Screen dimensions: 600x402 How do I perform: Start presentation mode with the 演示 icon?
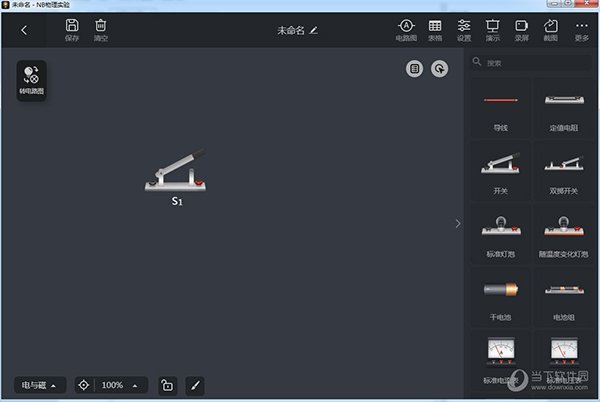493,30
